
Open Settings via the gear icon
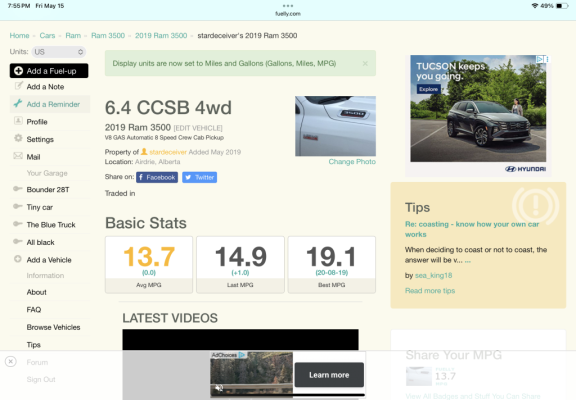(18, 138)
